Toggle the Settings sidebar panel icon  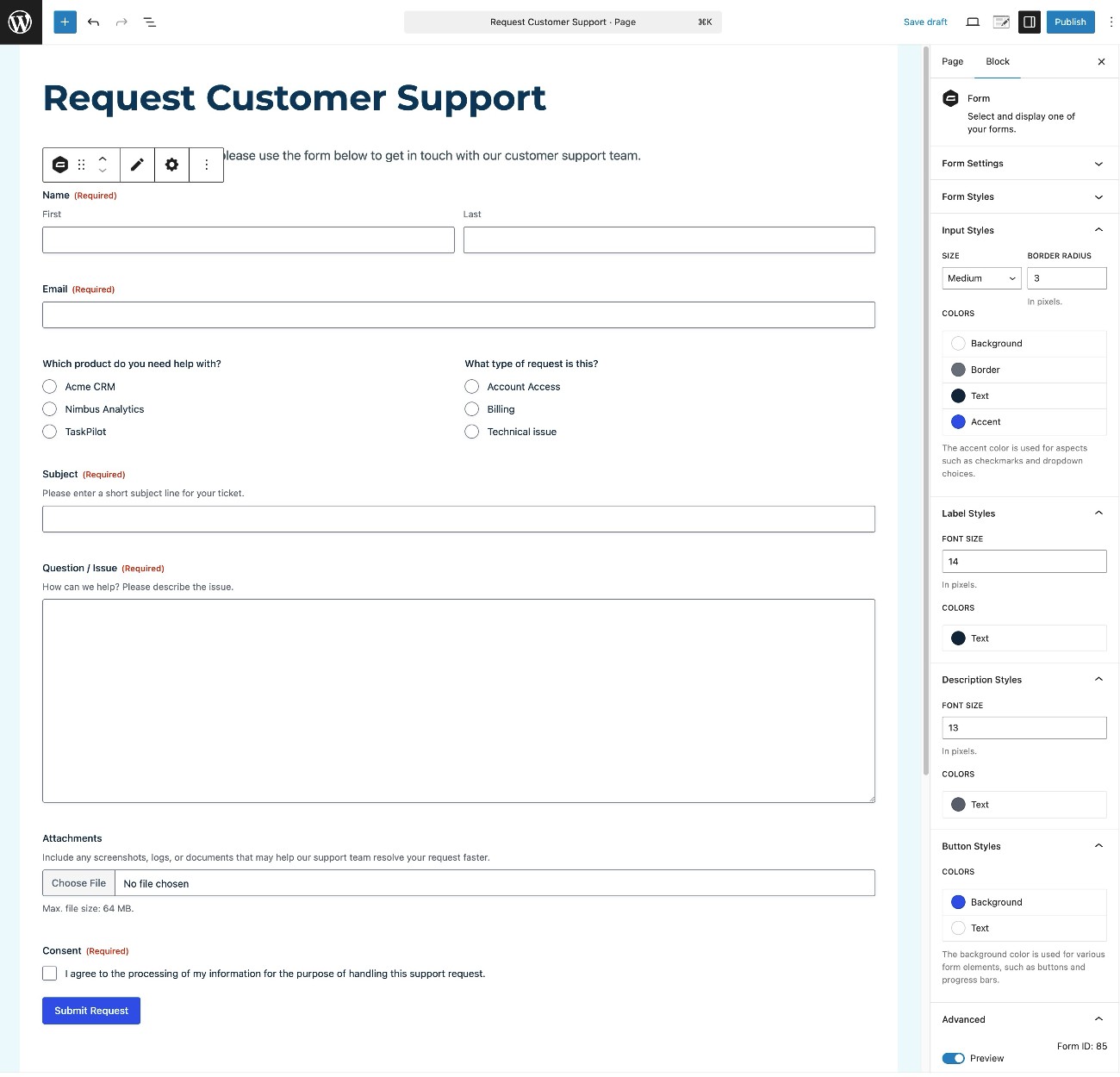tap(1029, 22)
